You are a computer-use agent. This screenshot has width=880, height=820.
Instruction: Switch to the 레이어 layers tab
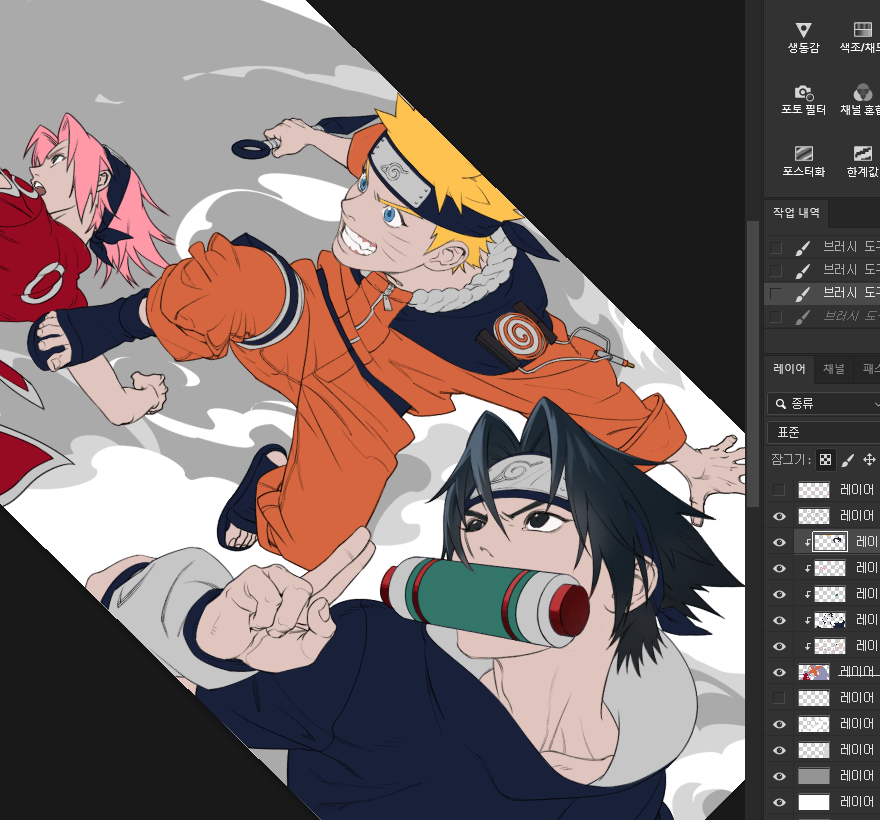pos(789,369)
